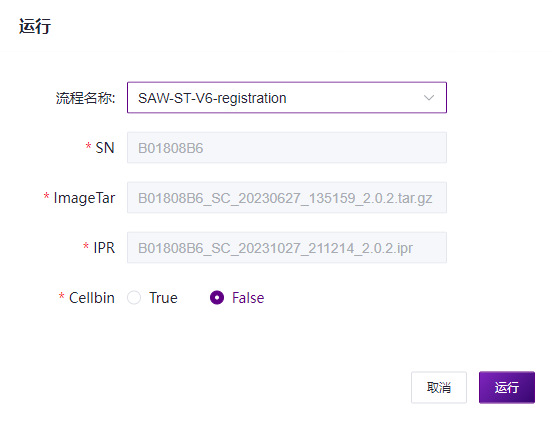Click the 流程名称 field label
551x423 pixels.
coord(85,98)
